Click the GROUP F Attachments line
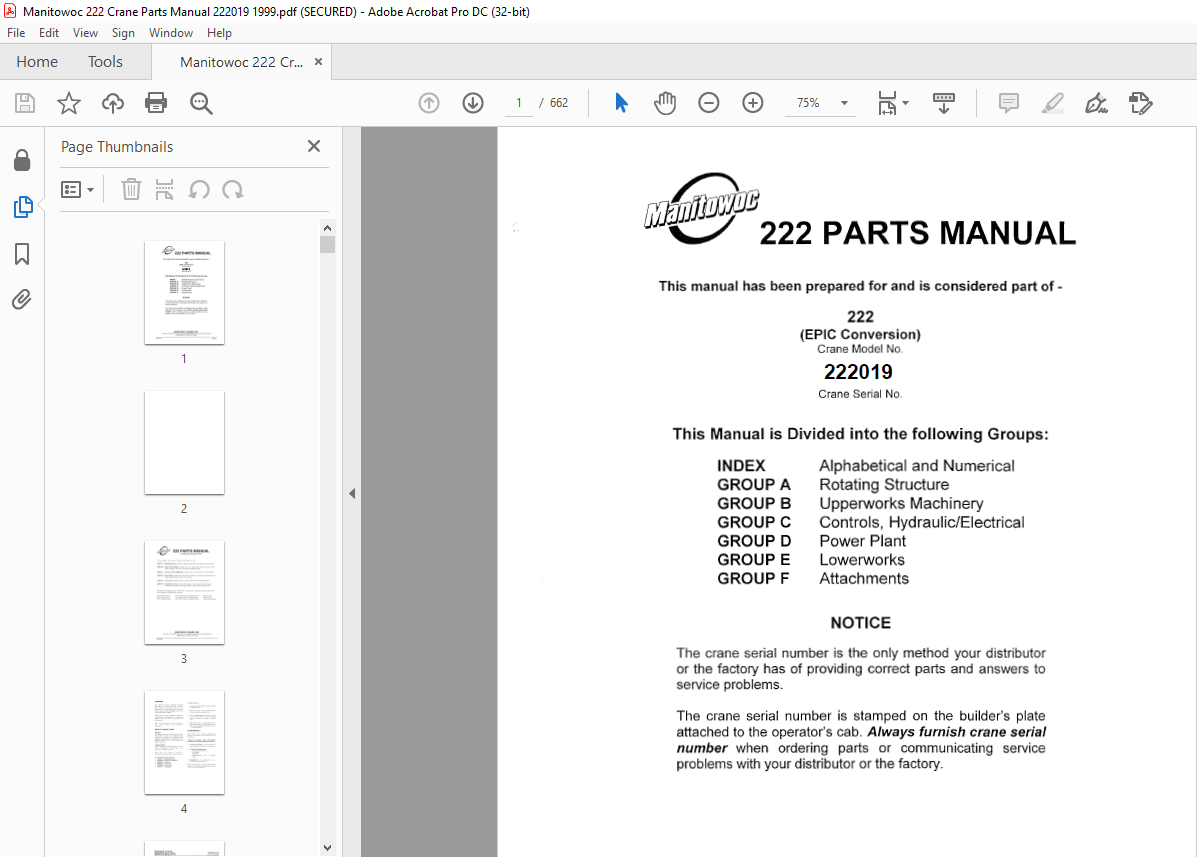 click(812, 578)
